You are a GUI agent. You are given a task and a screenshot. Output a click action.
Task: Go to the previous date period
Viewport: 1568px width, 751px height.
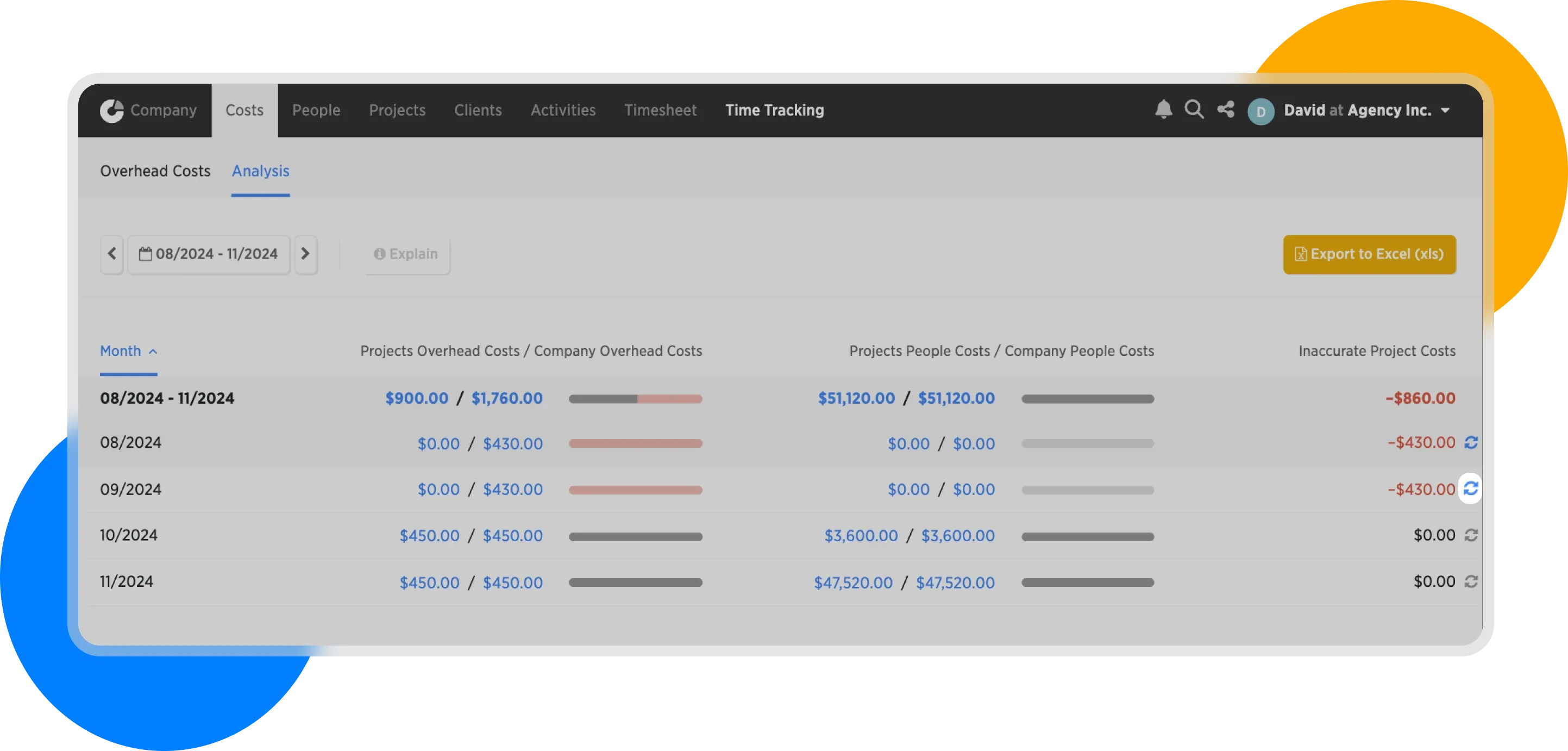[112, 254]
